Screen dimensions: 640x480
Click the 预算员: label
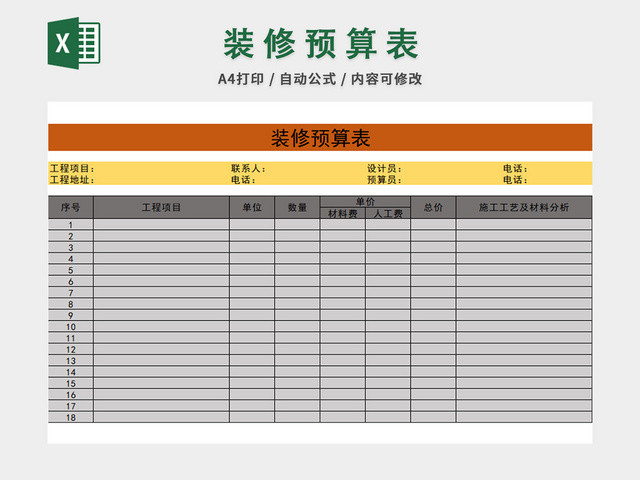click(384, 180)
